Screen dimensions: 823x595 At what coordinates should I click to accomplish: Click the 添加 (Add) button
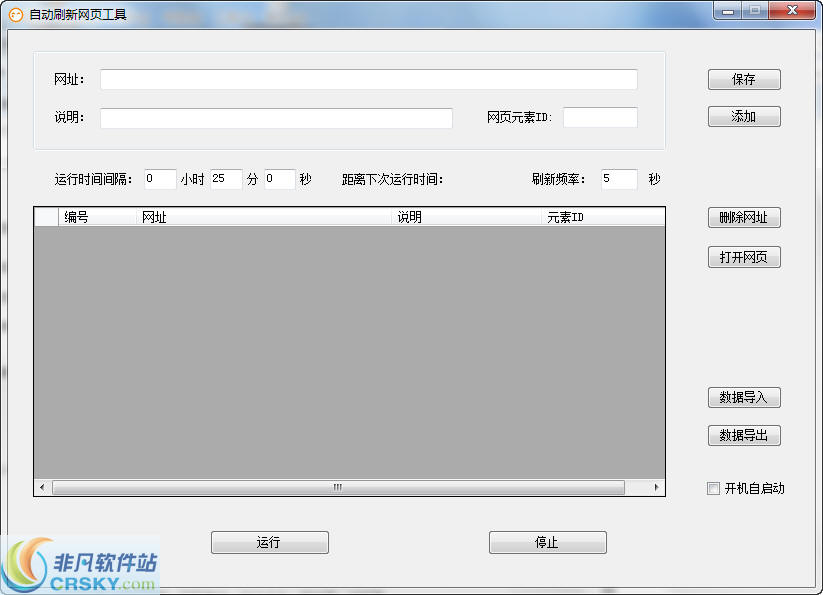click(x=744, y=116)
